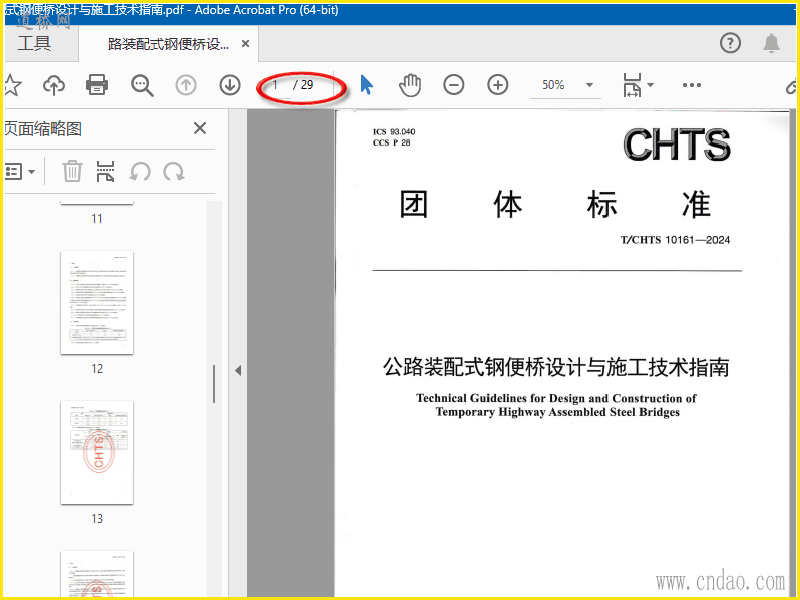The height and width of the screenshot is (600, 800).
Task: Click the page layout icon in thumbnail panel
Action: [105, 171]
